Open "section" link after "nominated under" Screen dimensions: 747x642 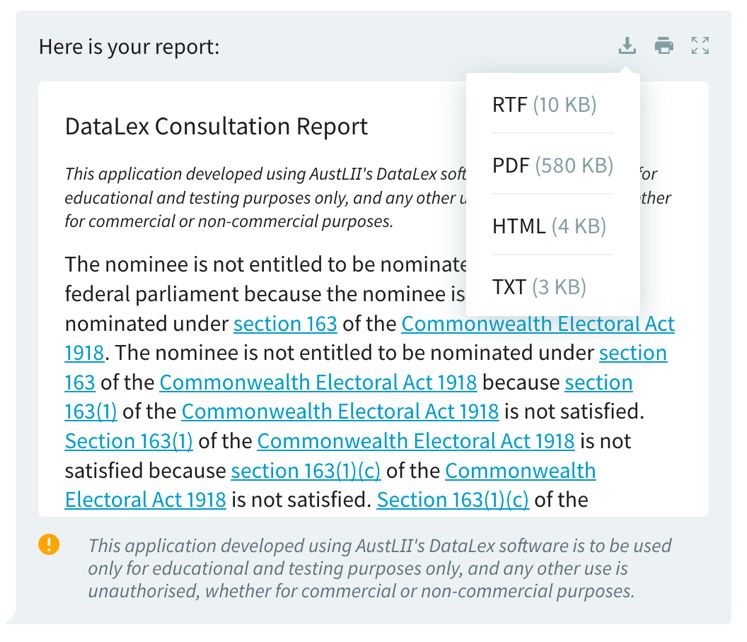click(633, 353)
